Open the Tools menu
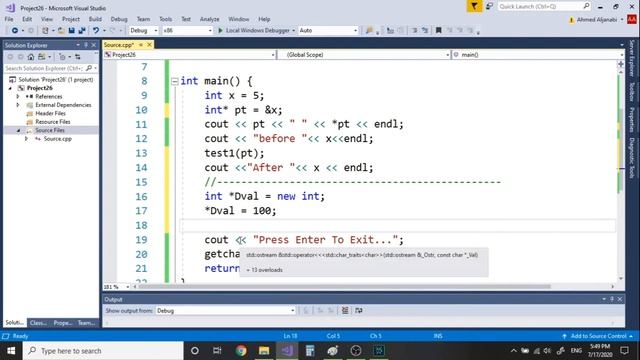 click(165, 19)
